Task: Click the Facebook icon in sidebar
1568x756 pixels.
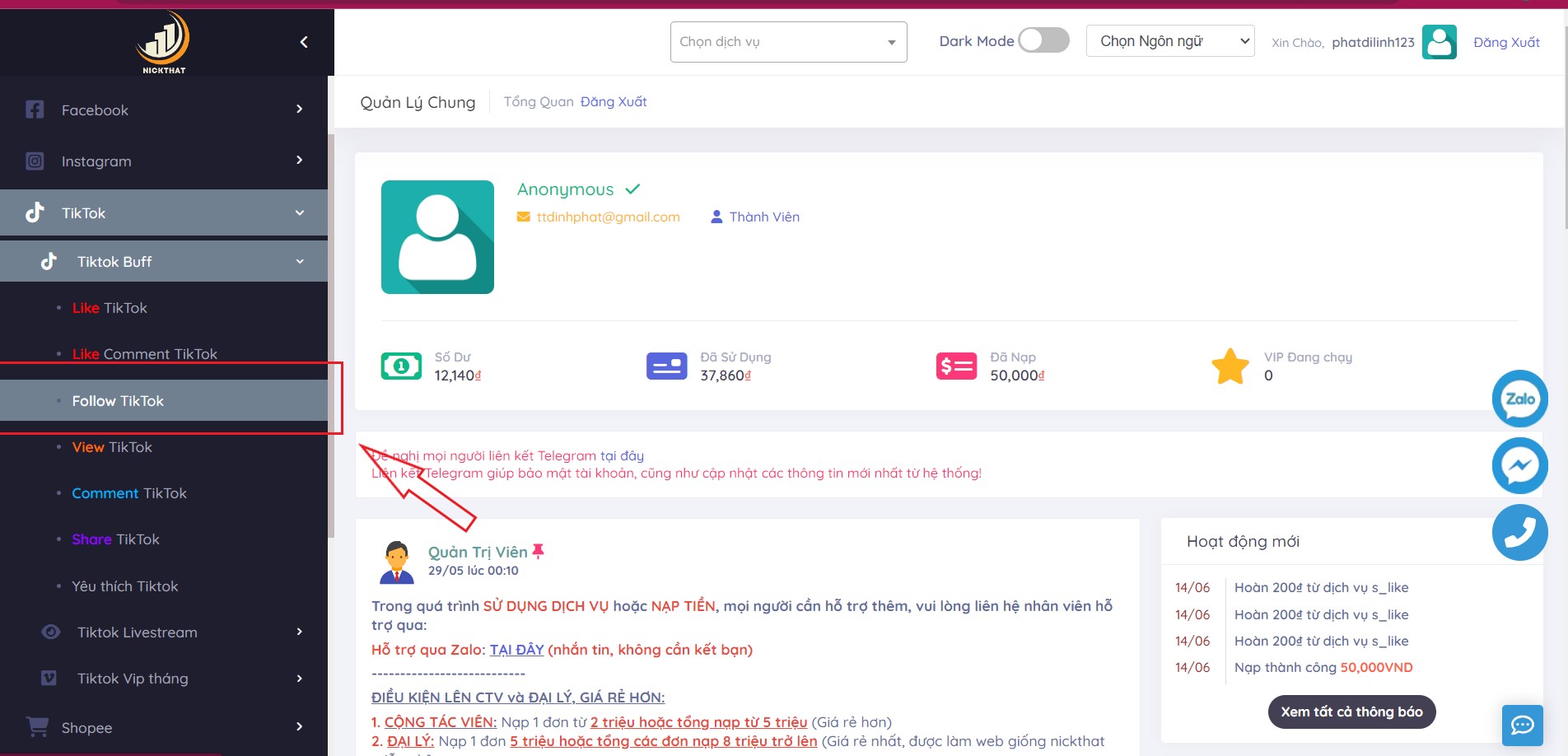Action: tap(35, 110)
